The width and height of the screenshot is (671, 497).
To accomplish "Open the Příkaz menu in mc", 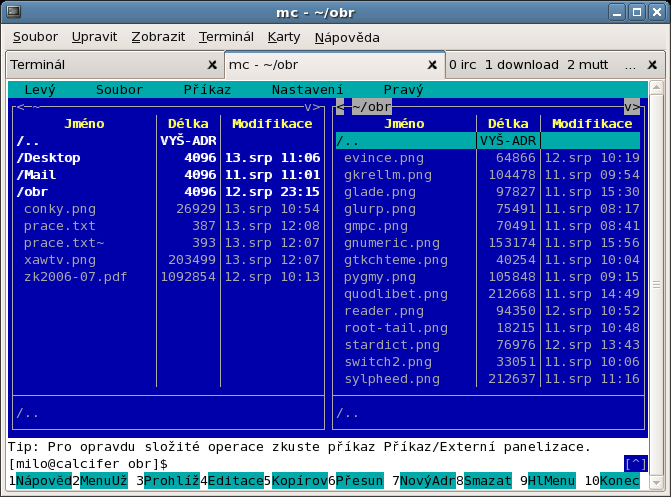I will (207, 90).
